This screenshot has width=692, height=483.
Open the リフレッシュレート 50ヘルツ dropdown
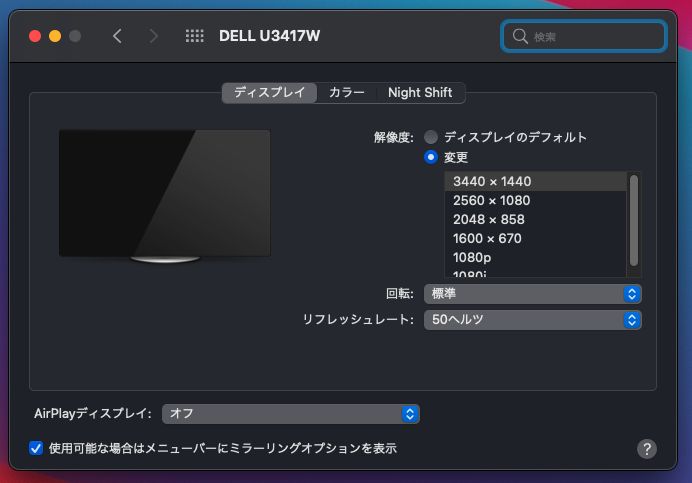point(532,320)
